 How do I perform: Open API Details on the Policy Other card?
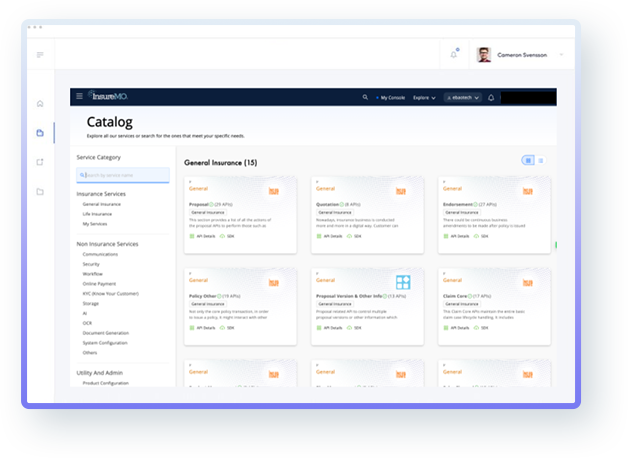[x=202, y=328]
